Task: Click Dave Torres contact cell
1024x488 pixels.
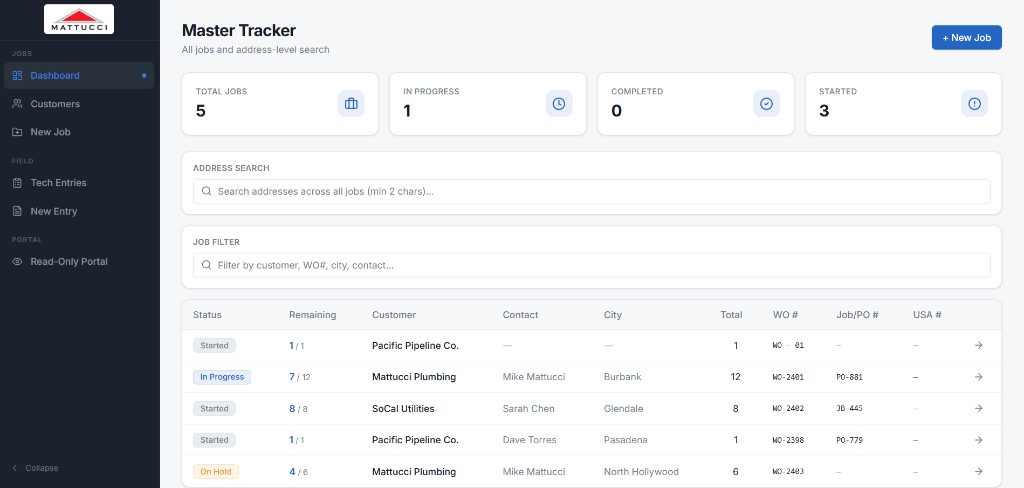Action: pos(530,440)
